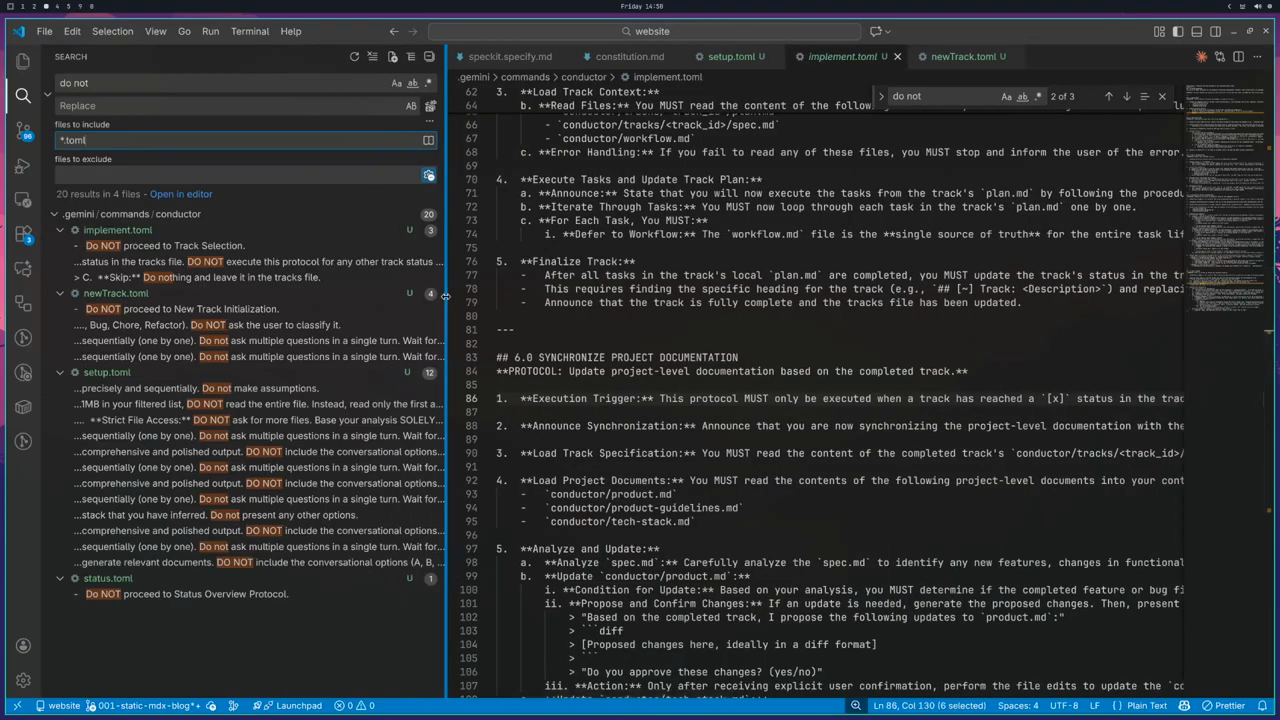Image resolution: width=1280 pixels, height=720 pixels.
Task: Click the Replace All icon
Action: coord(431,106)
